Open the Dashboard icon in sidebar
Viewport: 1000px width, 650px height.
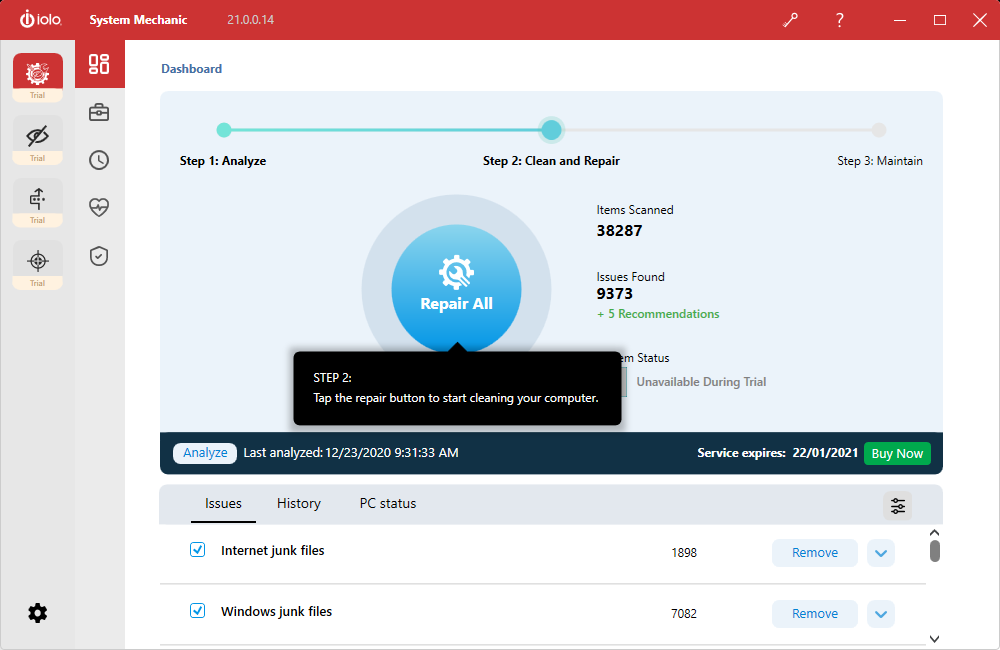[99, 65]
